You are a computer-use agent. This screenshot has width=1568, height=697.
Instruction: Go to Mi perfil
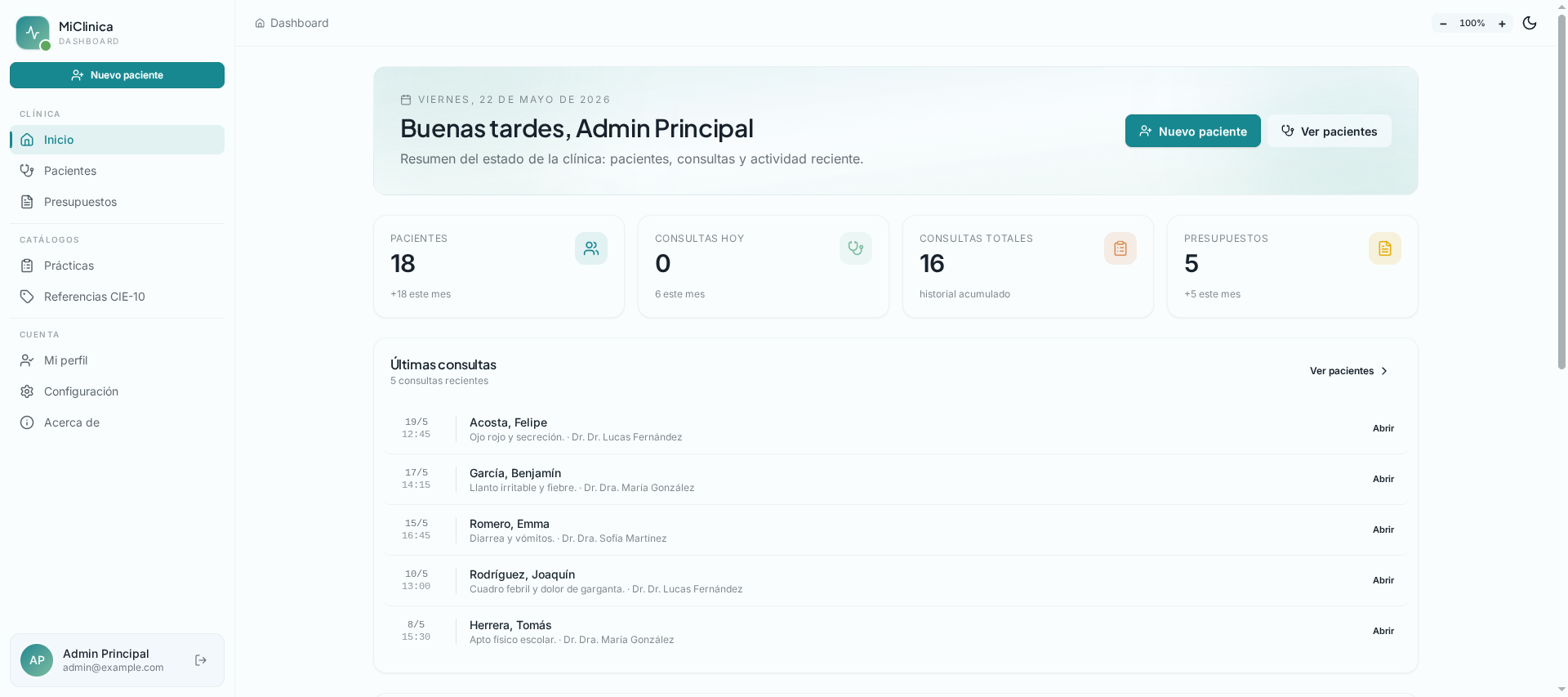pos(117,360)
